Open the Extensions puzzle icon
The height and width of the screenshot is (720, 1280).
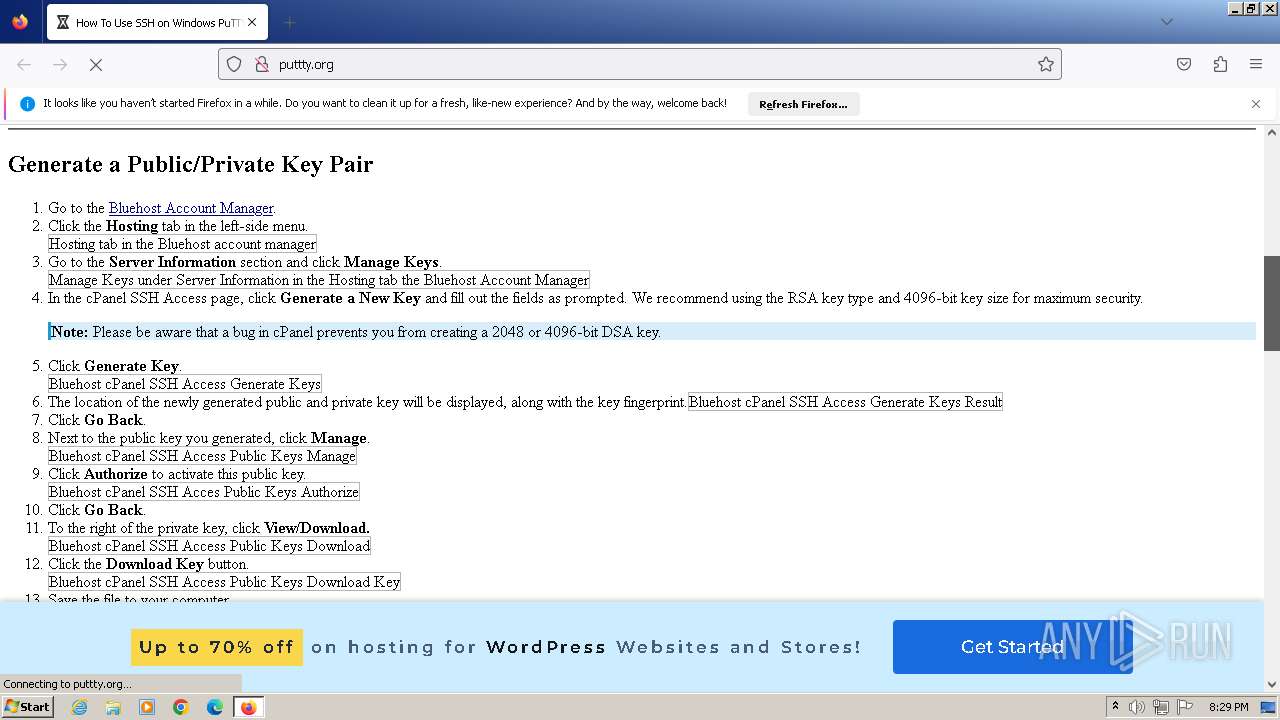pyautogui.click(x=1220, y=64)
